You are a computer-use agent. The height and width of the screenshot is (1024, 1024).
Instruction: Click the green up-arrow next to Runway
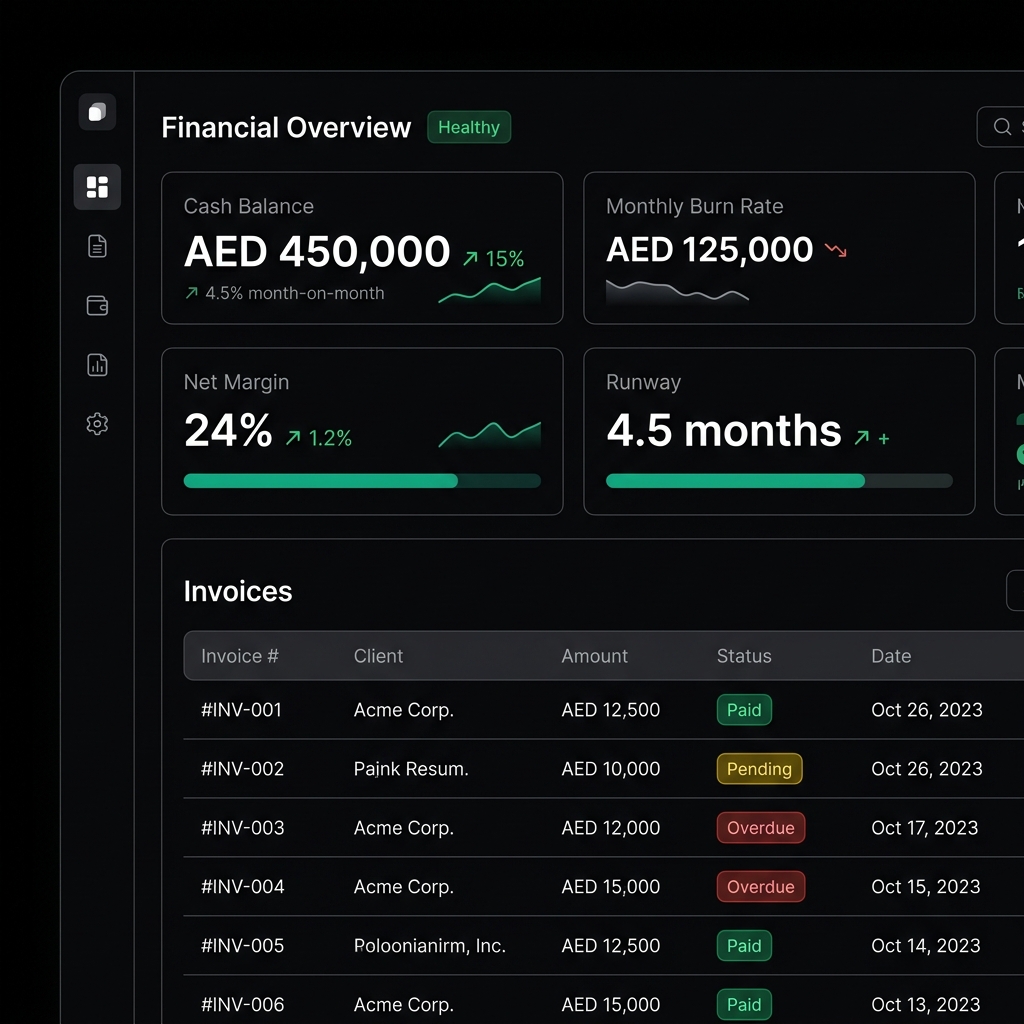pyautogui.click(x=862, y=437)
